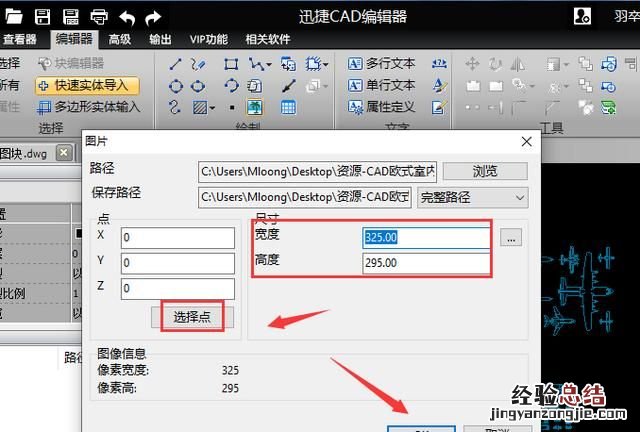Image resolution: width=640 pixels, height=432 pixels.
Task: Click the 浏览 browse button
Action: [x=484, y=171]
